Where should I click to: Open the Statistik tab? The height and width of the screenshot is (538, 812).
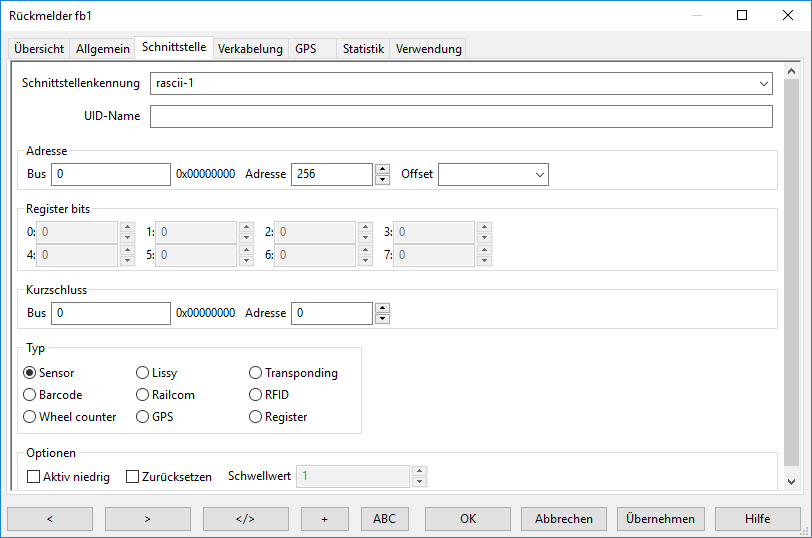pyautogui.click(x=363, y=49)
